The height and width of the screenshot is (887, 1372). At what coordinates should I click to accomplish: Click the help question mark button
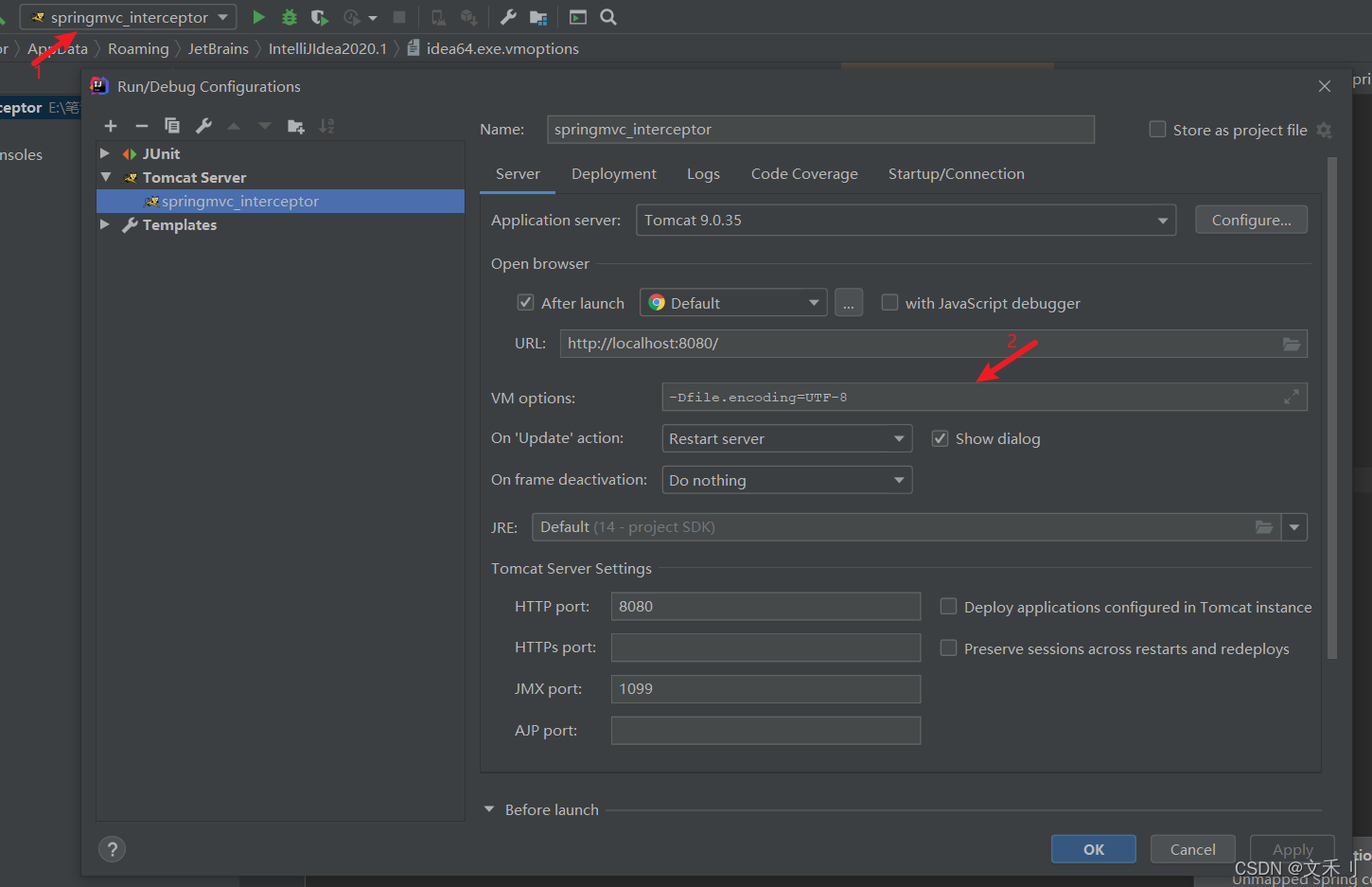point(112,849)
